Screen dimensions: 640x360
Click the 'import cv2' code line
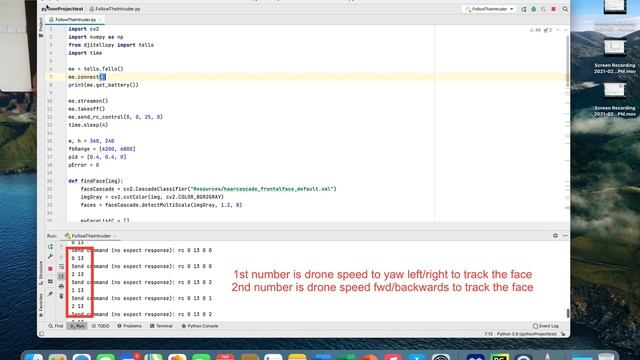pos(84,29)
